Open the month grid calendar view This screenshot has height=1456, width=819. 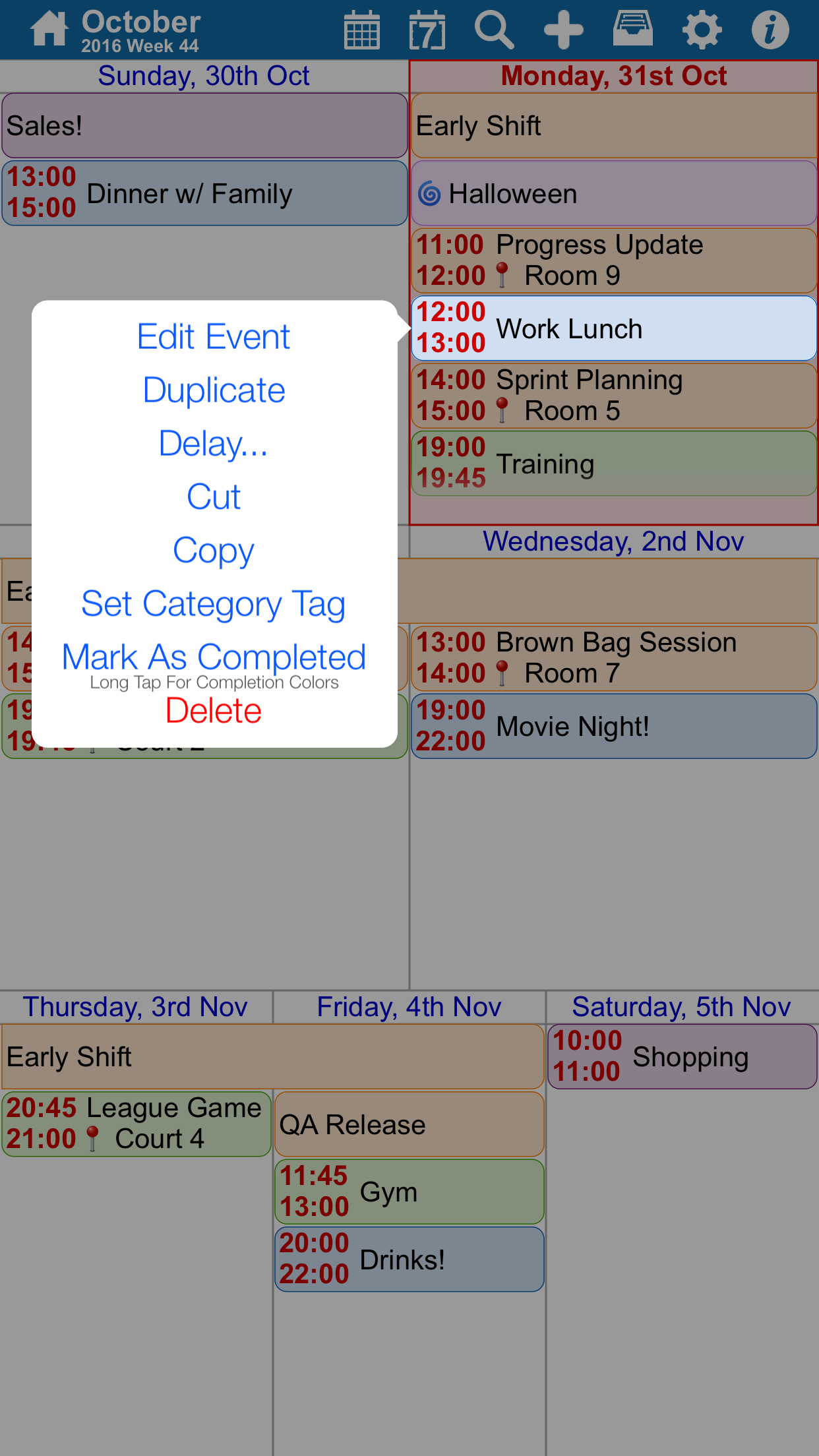362,30
